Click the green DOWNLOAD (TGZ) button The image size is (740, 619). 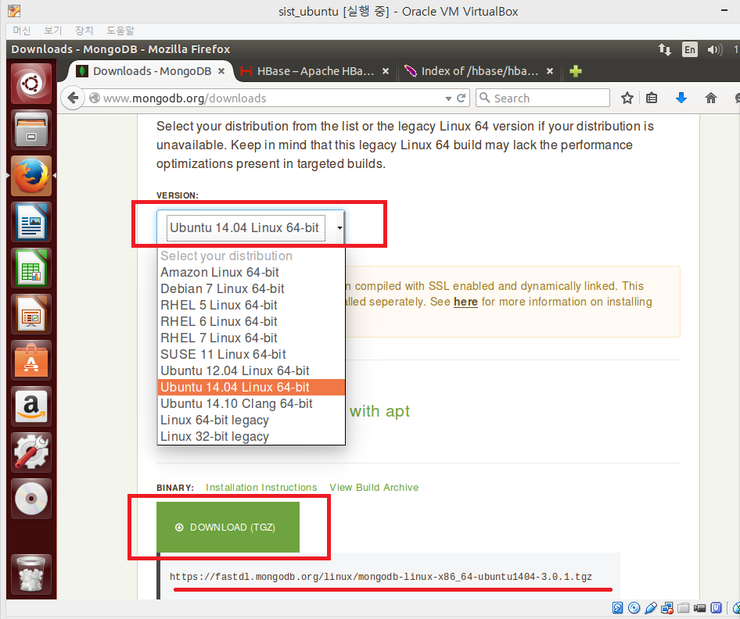pyautogui.click(x=228, y=527)
